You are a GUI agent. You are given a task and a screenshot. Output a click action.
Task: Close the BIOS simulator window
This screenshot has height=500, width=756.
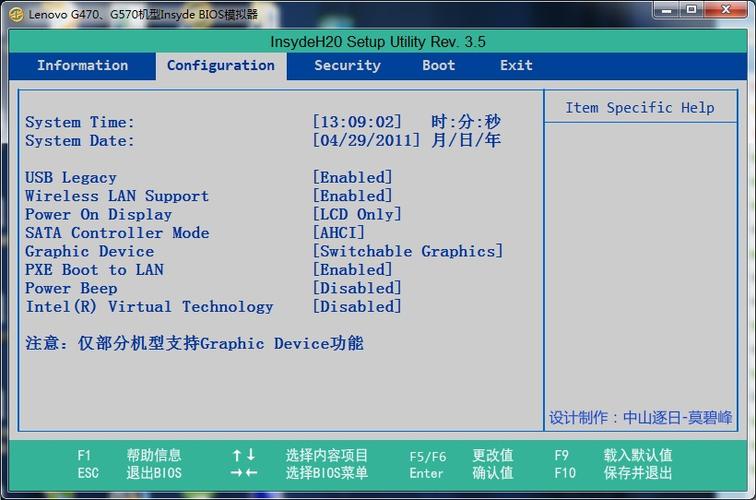(727, 9)
